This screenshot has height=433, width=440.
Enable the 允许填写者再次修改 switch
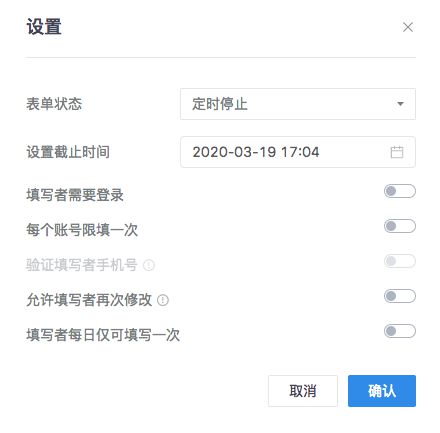pos(400,296)
